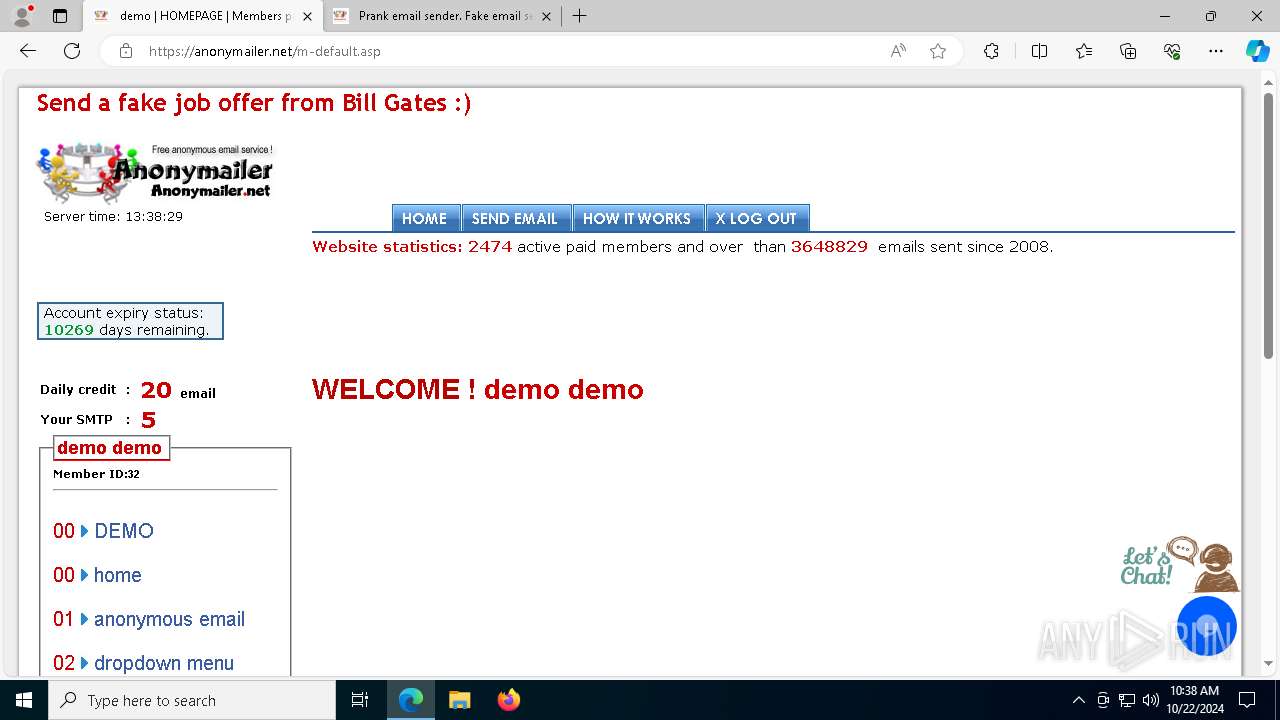This screenshot has height=720, width=1280.
Task: Go back with the browser back arrow
Action: [28, 51]
